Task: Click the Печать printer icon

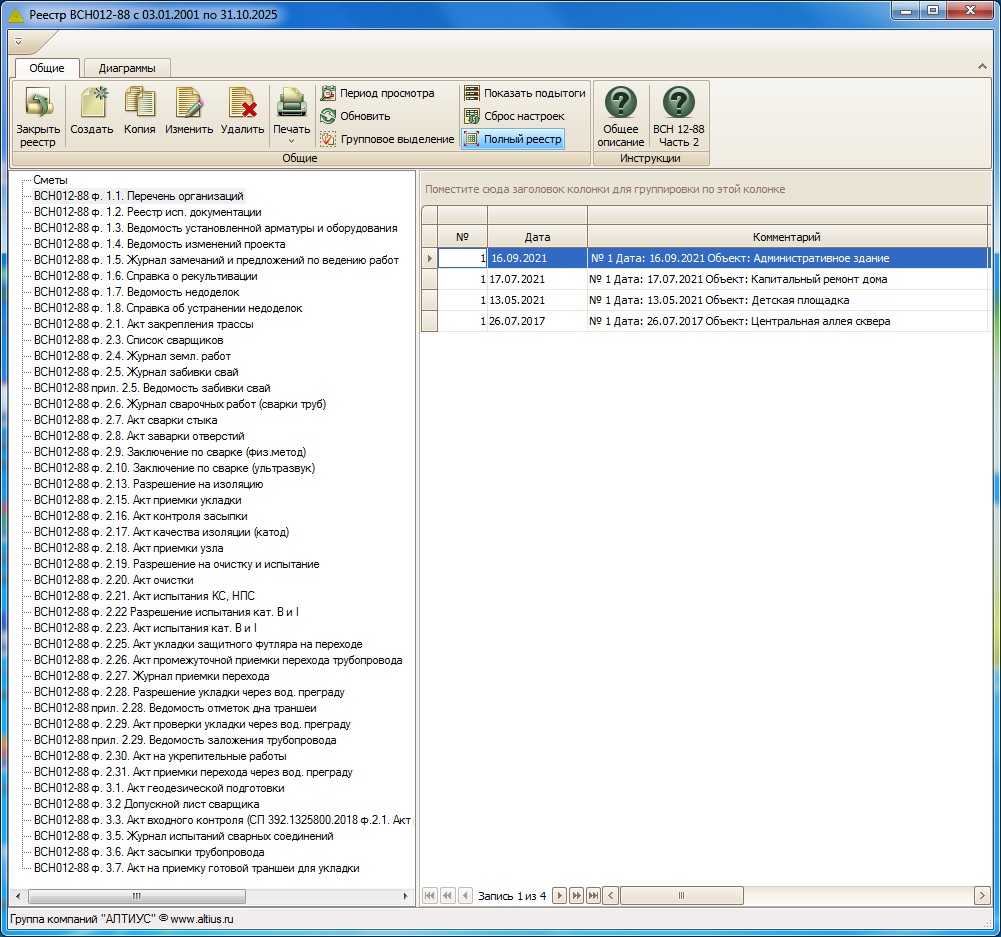Action: pyautogui.click(x=292, y=102)
